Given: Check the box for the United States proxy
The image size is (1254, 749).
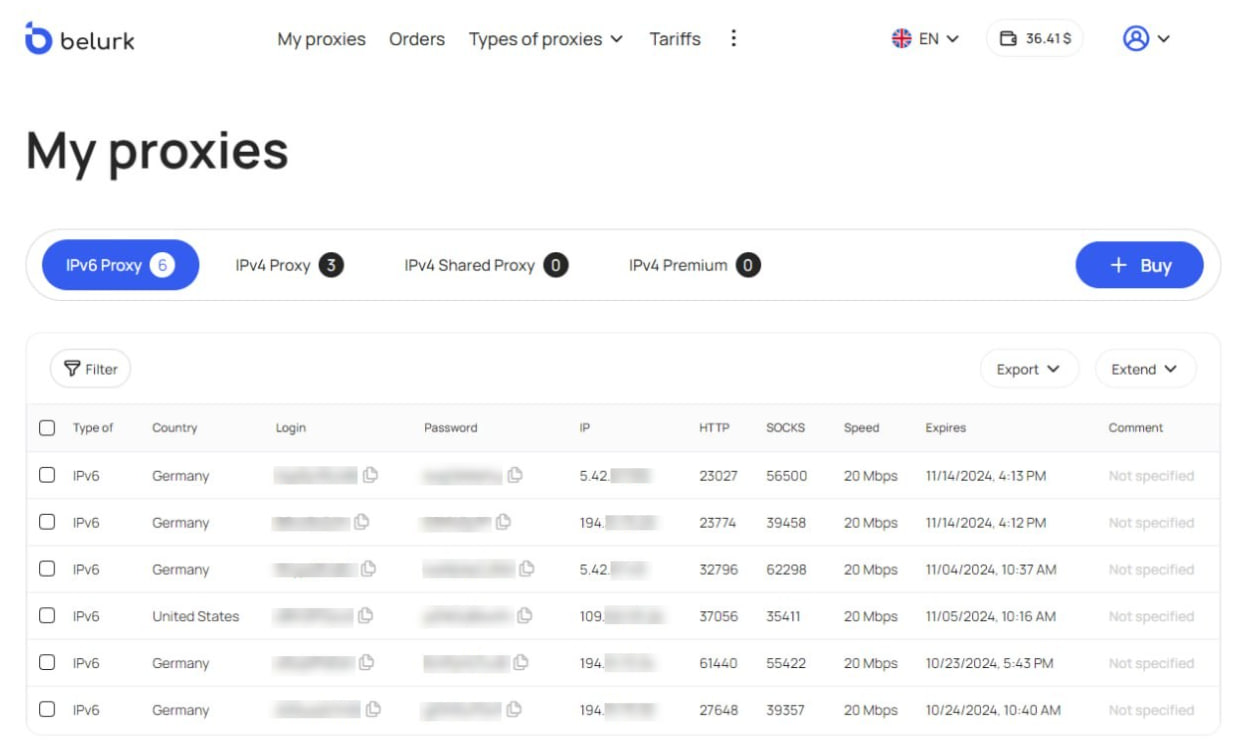Looking at the screenshot, I should point(47,616).
